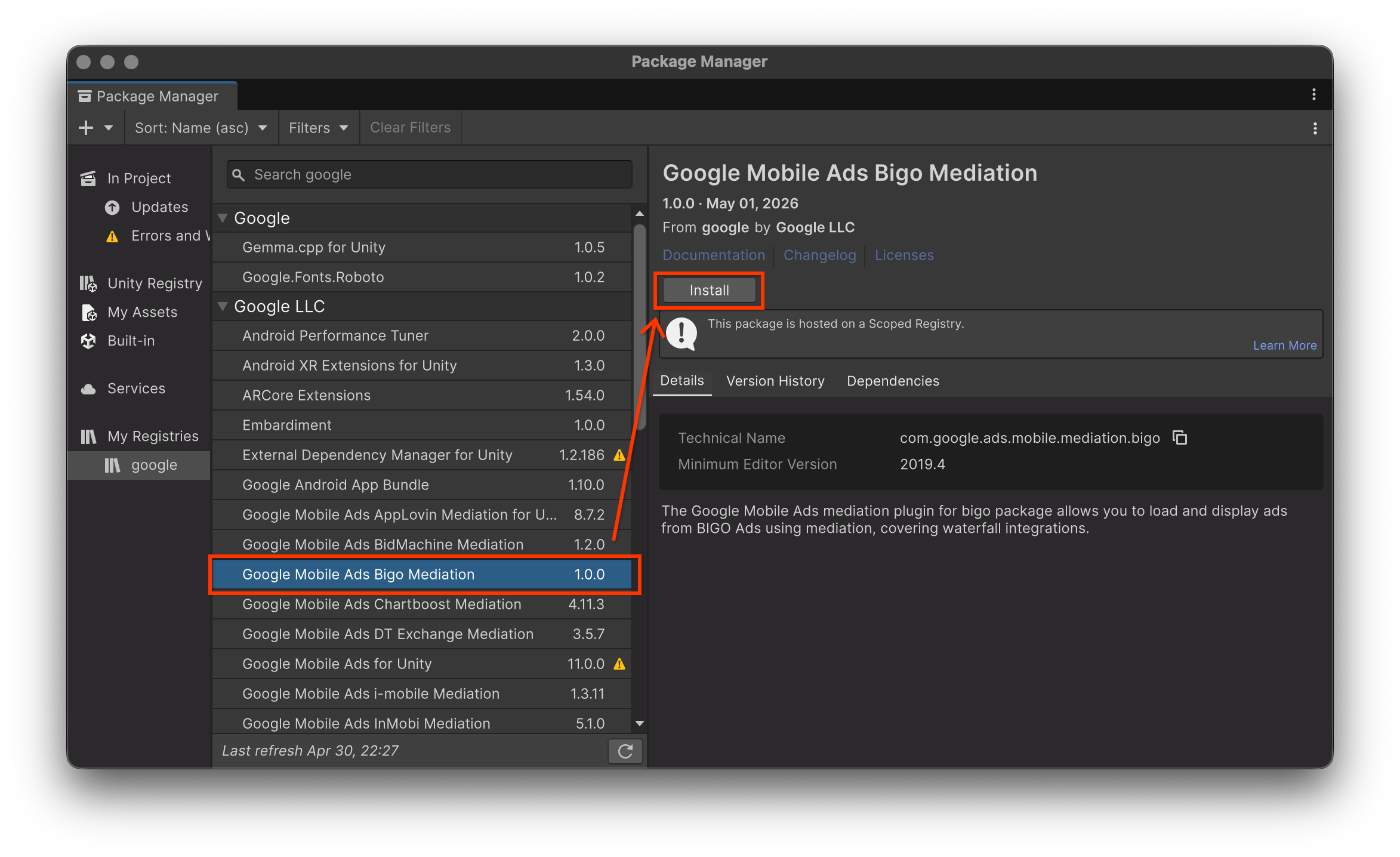Open the toolbar's three-dot options menu
Screen dimensions: 1400x857
pos(1315,128)
